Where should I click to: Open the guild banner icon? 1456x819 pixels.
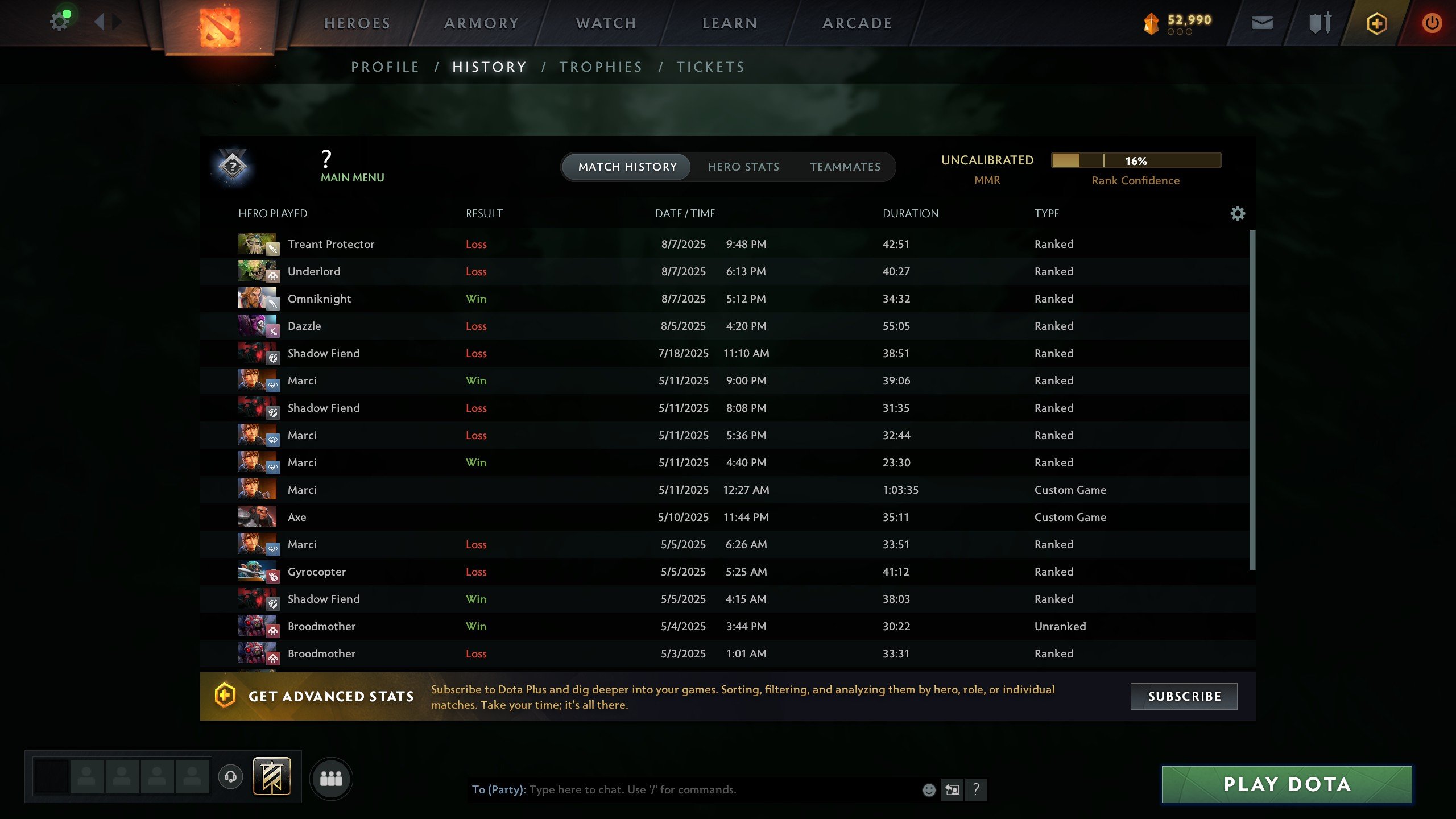(x=272, y=776)
